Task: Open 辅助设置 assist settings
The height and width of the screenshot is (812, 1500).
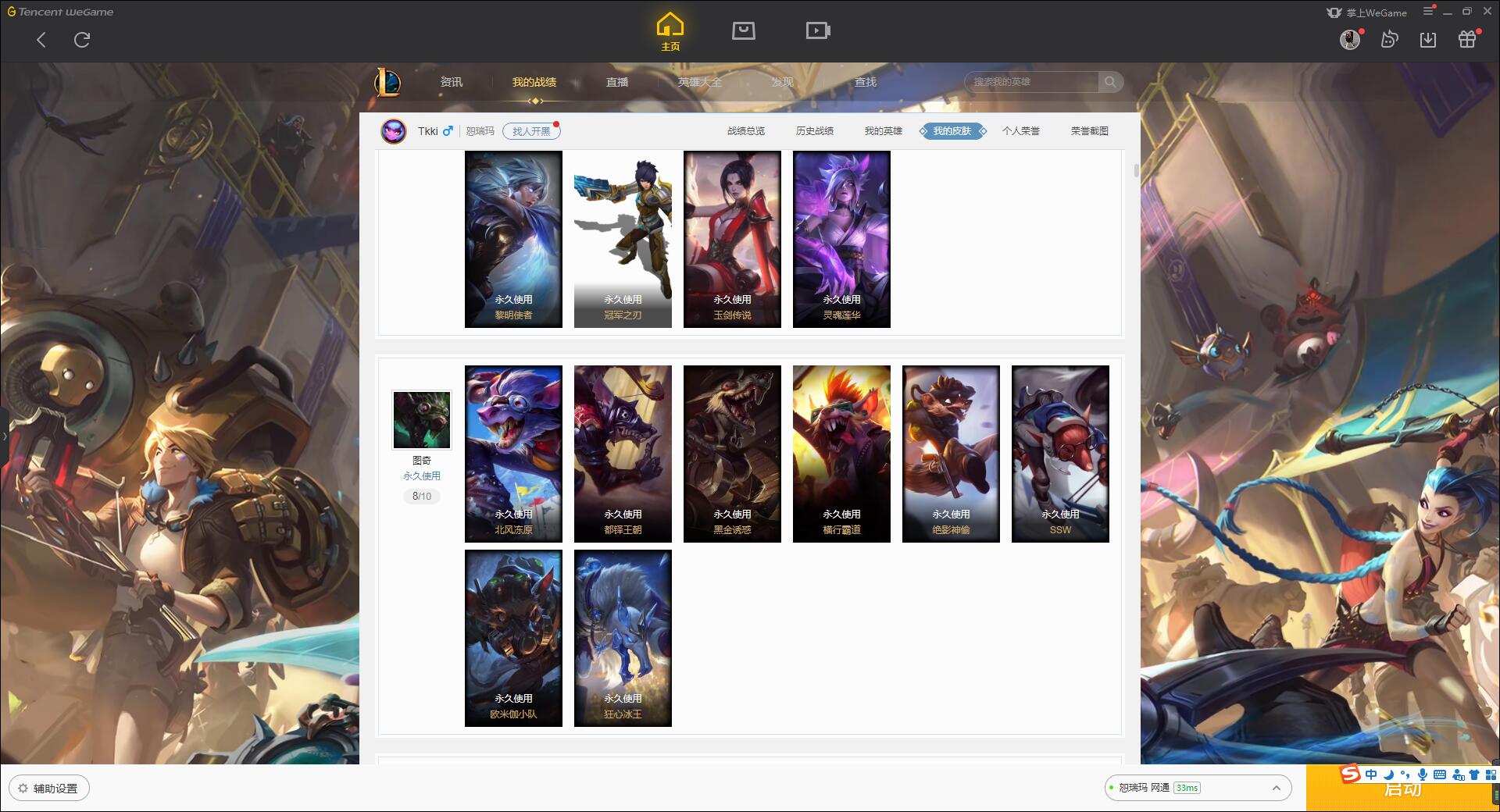Action: point(49,788)
